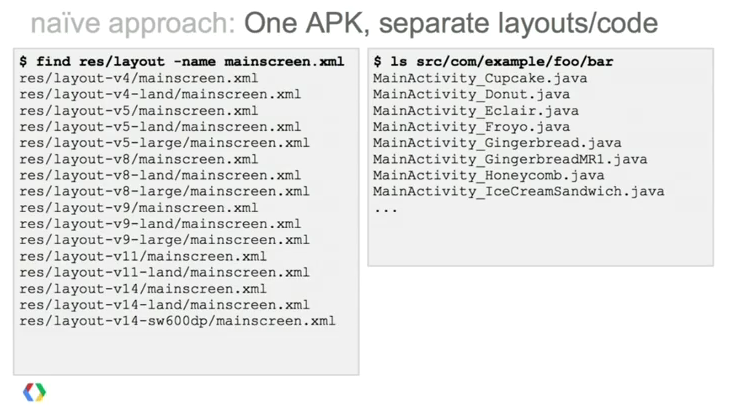Click res/layout-v8/mainscreen.xml path
The height and width of the screenshot is (408, 729).
click(x=139, y=159)
